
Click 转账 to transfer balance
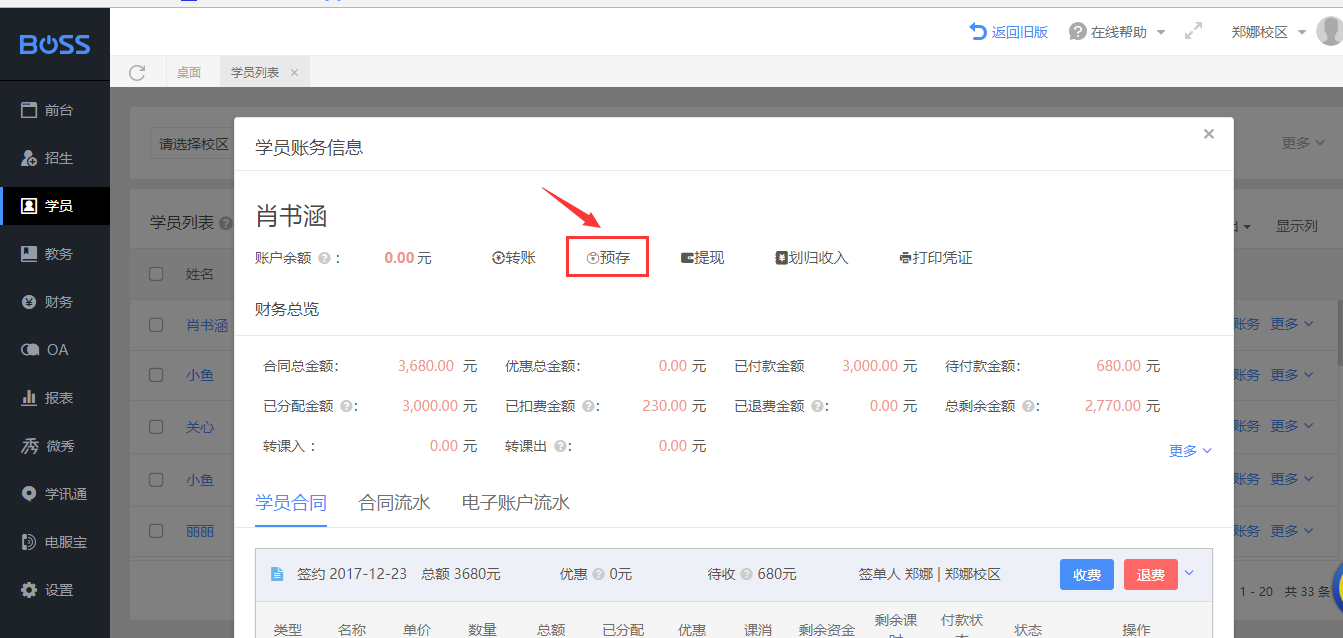[514, 258]
